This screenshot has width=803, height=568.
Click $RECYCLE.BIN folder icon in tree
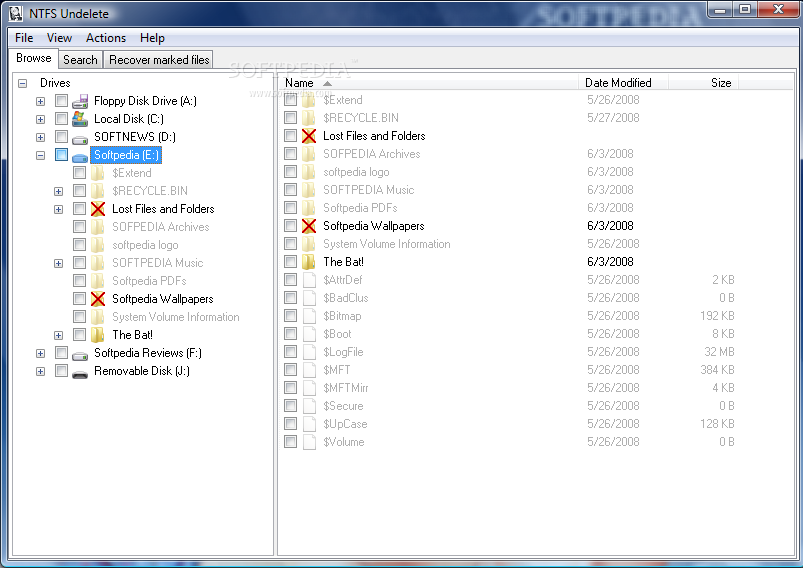click(x=97, y=191)
